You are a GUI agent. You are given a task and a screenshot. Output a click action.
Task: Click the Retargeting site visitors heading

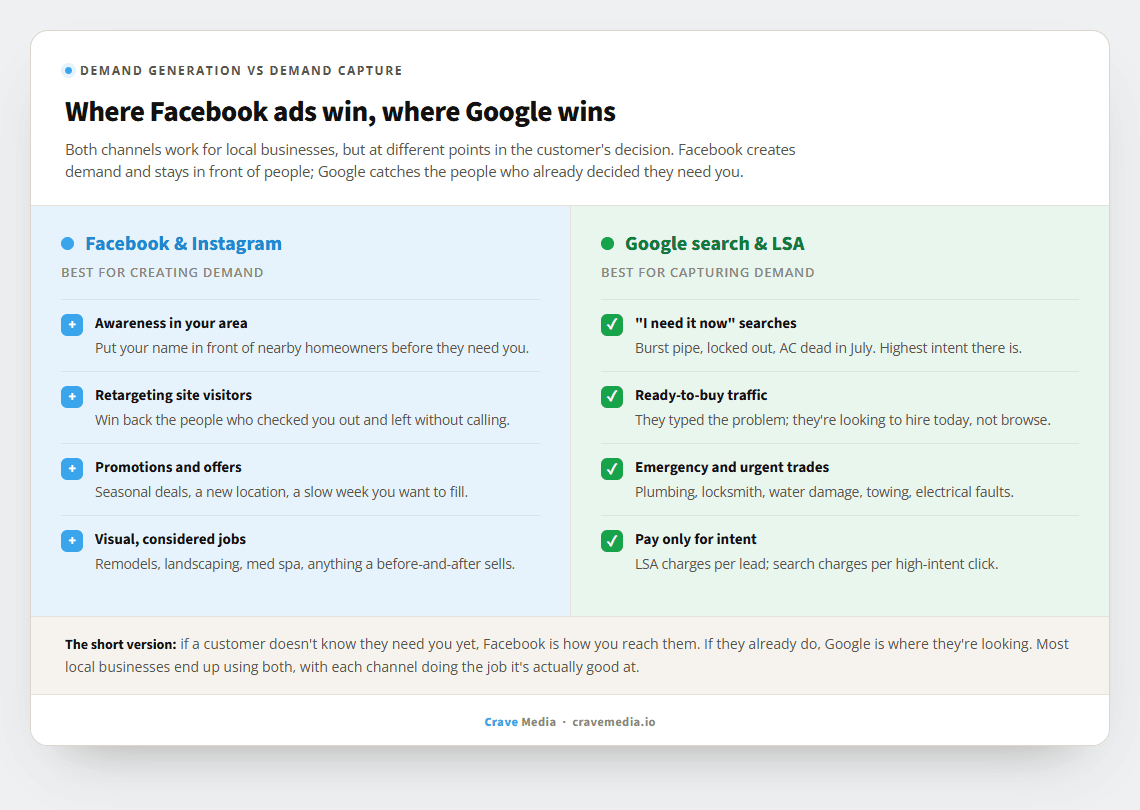(x=173, y=396)
